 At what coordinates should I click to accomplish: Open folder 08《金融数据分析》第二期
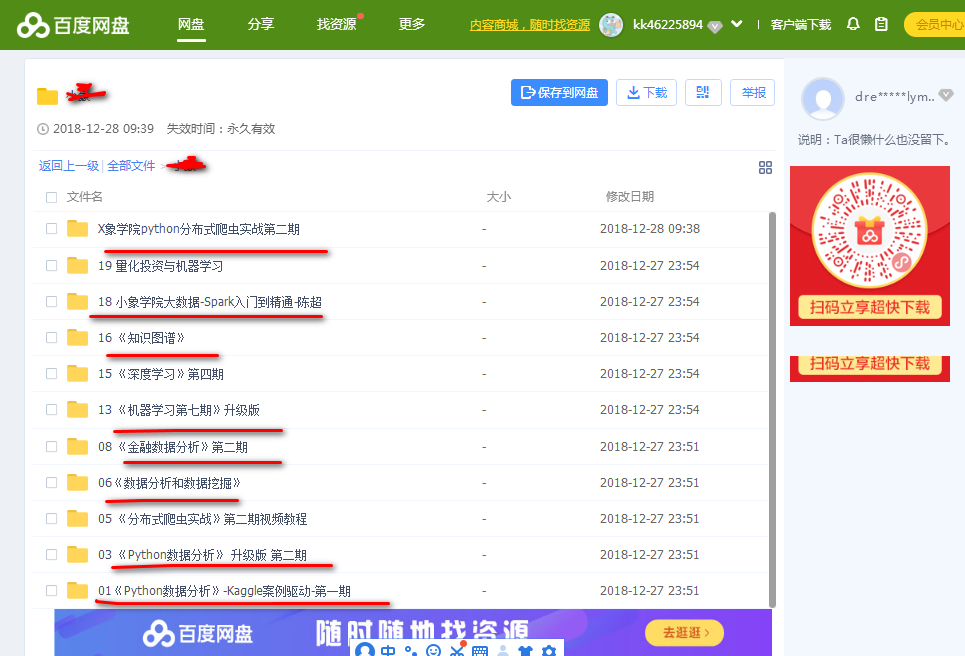tap(173, 447)
